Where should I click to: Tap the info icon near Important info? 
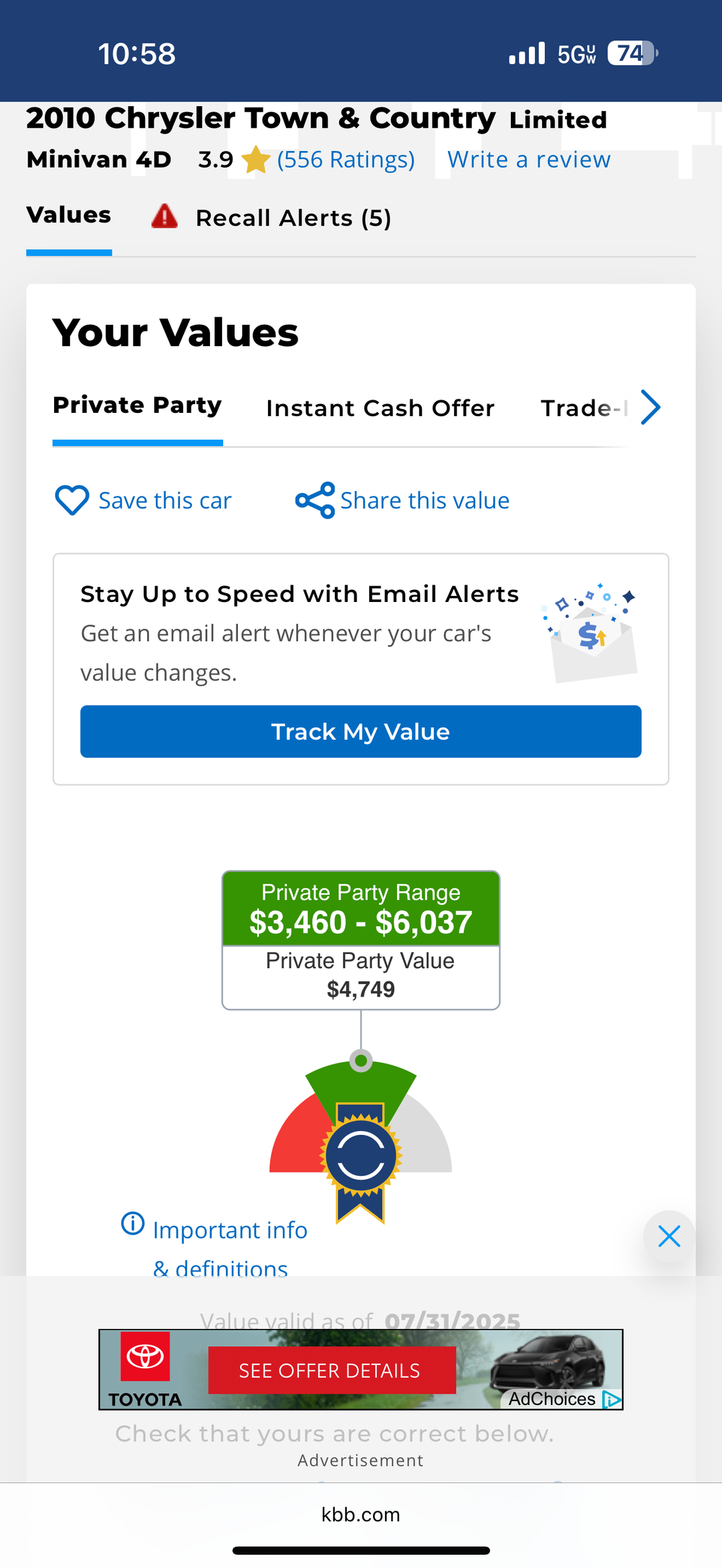[x=132, y=1223]
